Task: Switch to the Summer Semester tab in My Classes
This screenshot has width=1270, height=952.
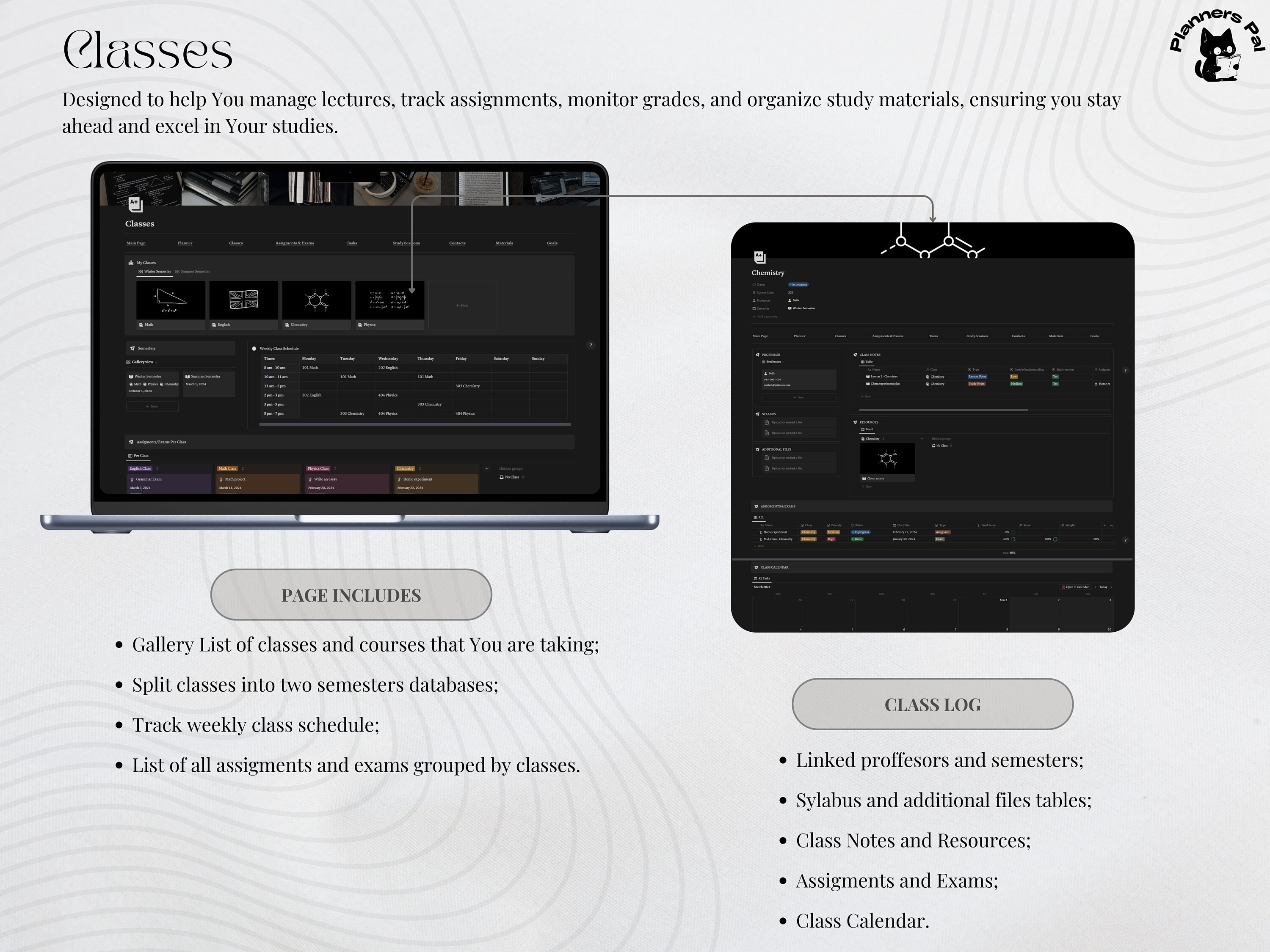Action: pos(192,272)
